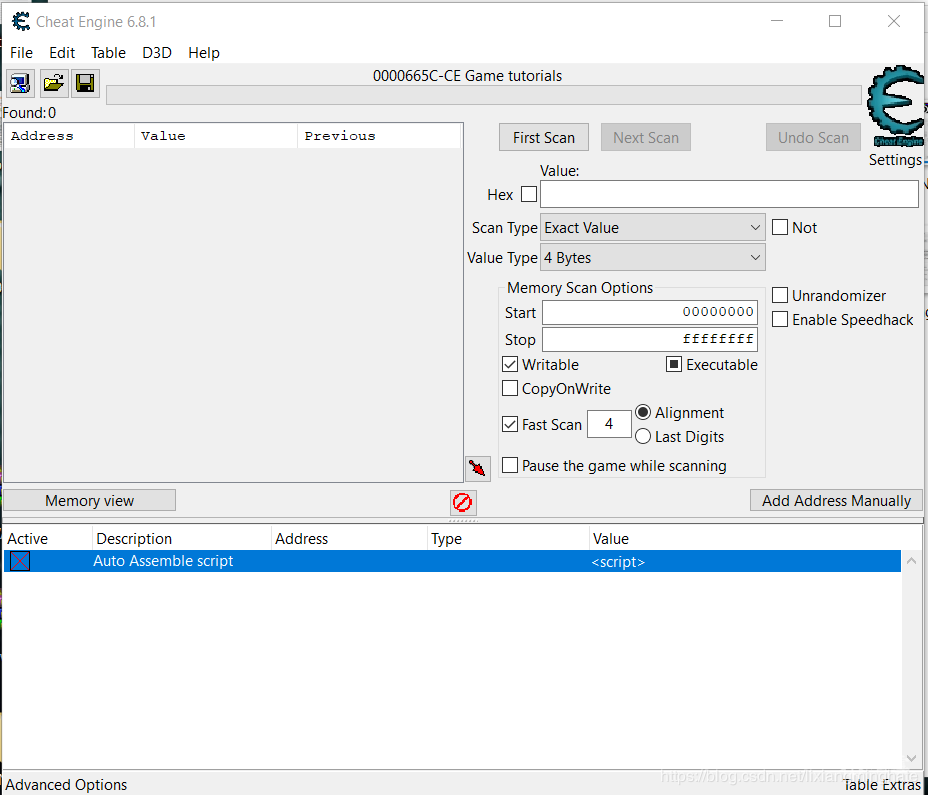Open the File menu
This screenshot has width=928, height=795.
[21, 53]
